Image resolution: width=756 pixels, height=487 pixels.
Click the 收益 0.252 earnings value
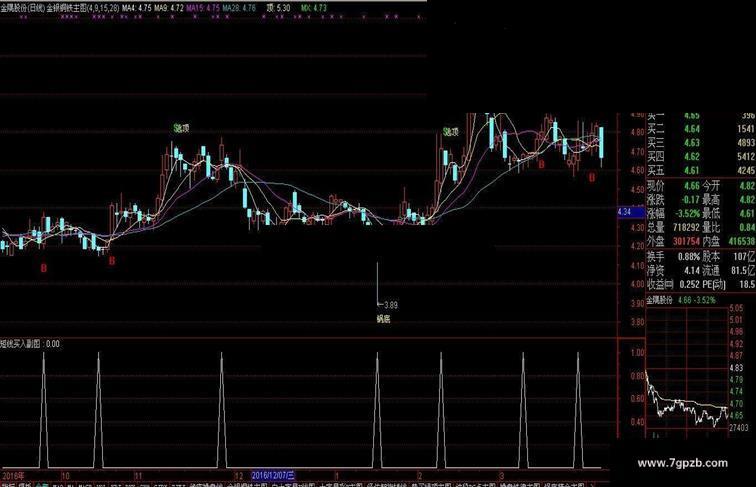tap(689, 284)
